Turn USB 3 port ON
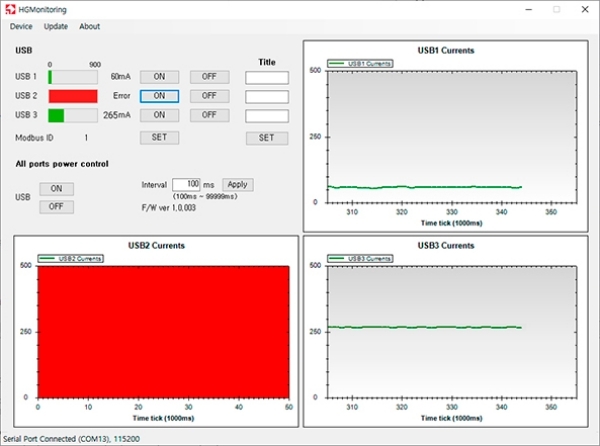600x446 pixels. (159, 115)
